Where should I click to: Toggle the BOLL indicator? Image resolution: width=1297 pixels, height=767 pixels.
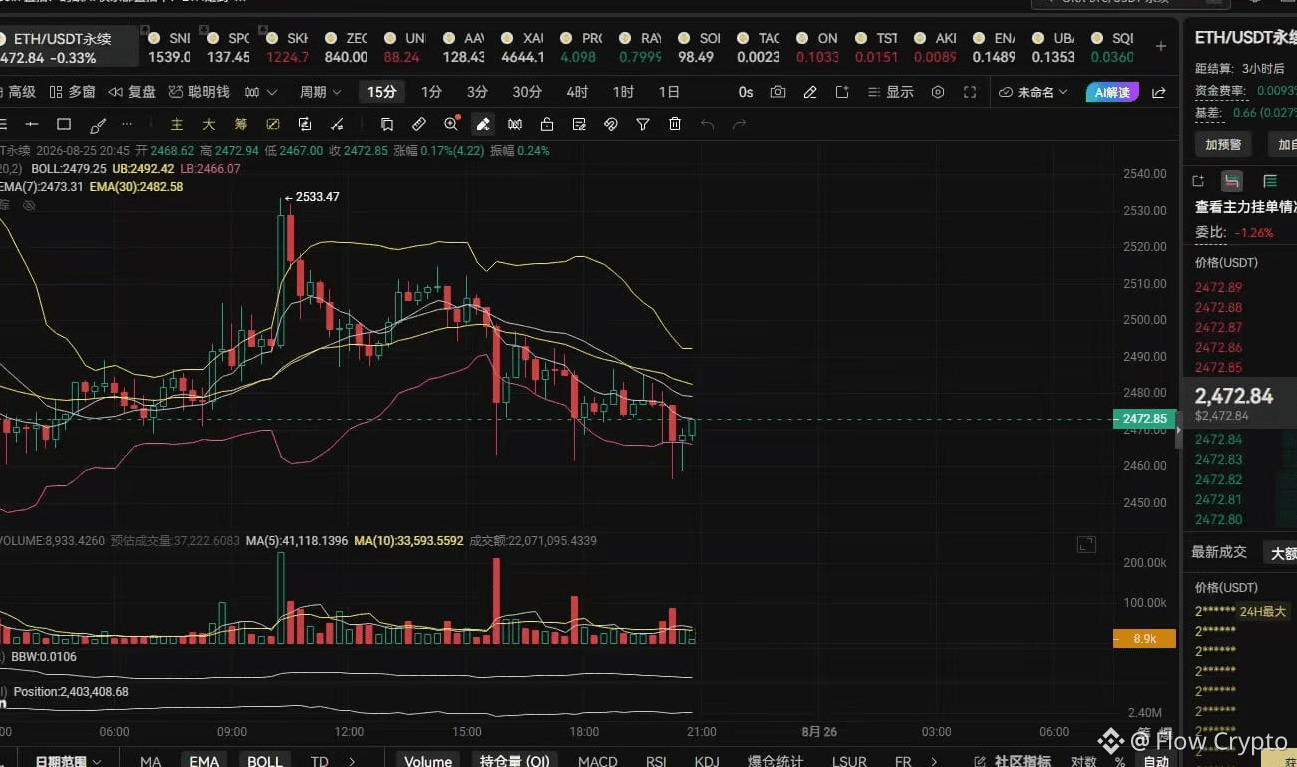[265, 761]
